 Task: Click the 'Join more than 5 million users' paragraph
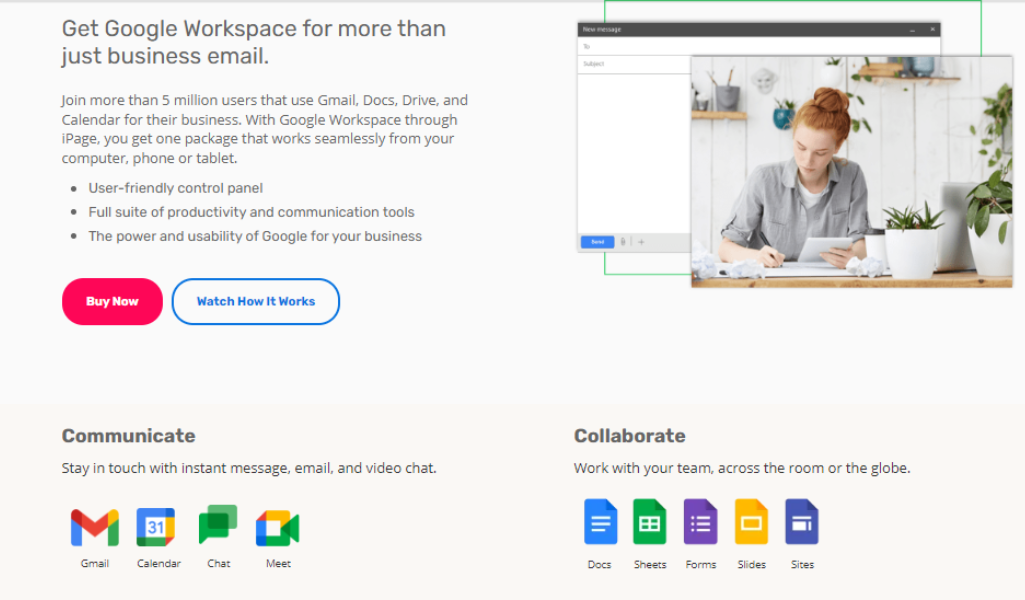(265, 129)
